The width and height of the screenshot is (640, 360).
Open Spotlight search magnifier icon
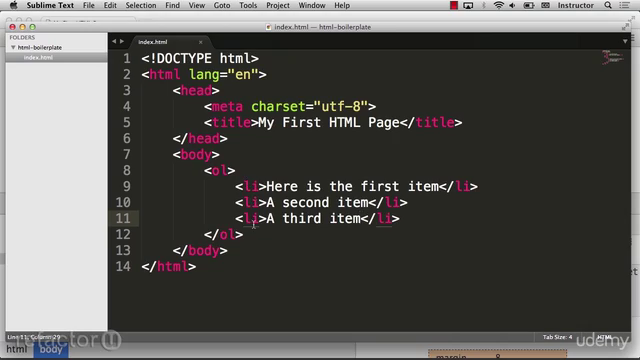(x=608, y=5)
